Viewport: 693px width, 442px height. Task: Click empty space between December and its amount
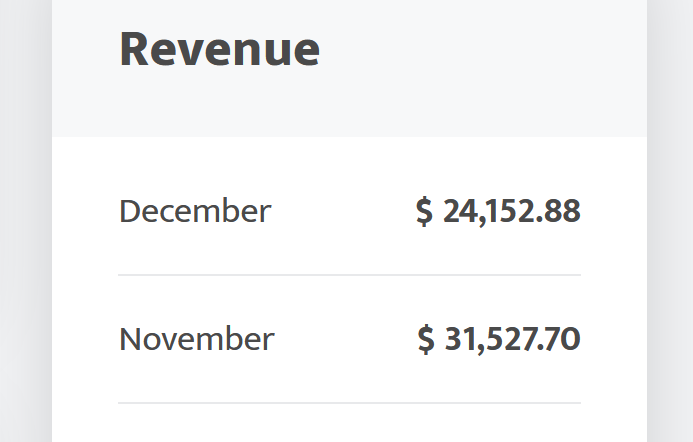[342, 212]
